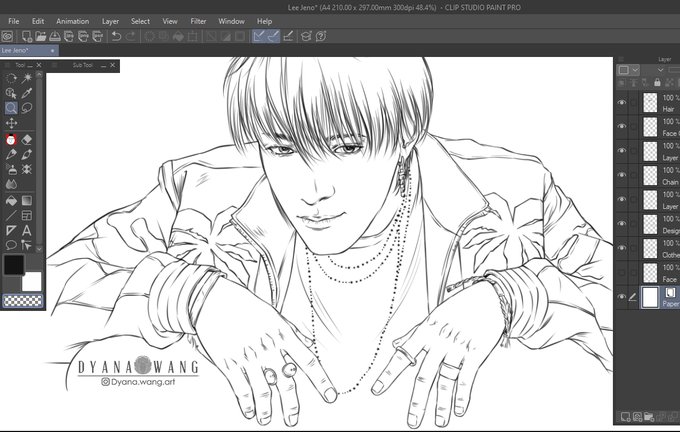Select the snowman custom brush tool
This screenshot has width=680, height=432.
click(x=11, y=140)
